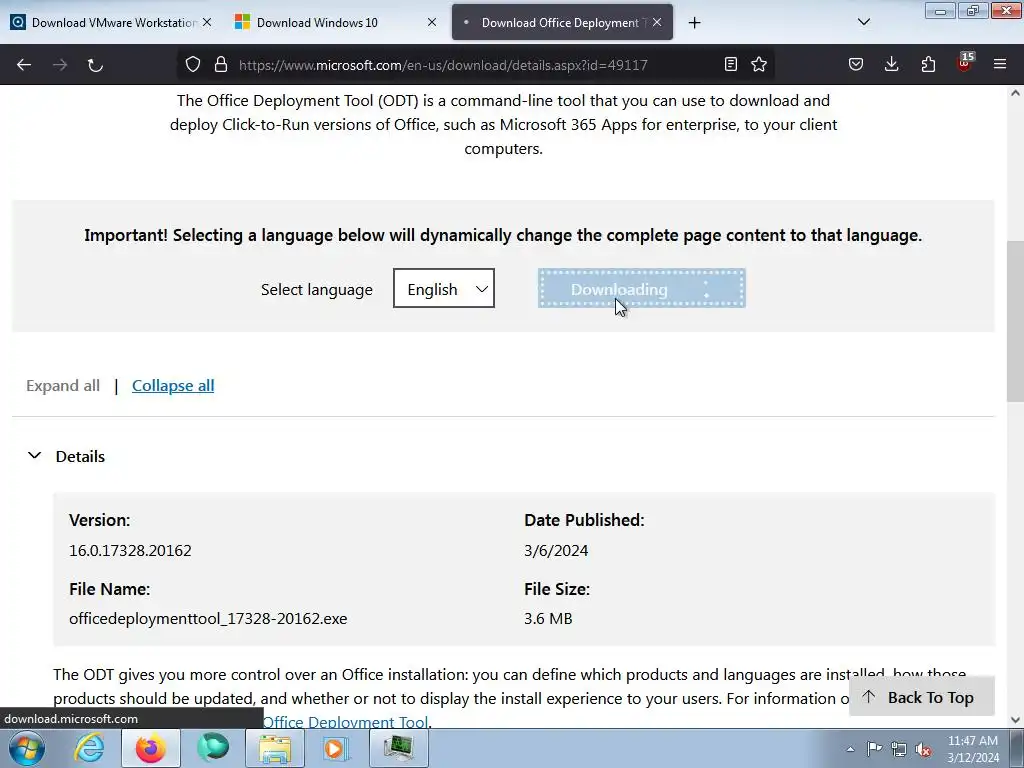Click Back To Top button
This screenshot has height=768, width=1024.
[921, 697]
